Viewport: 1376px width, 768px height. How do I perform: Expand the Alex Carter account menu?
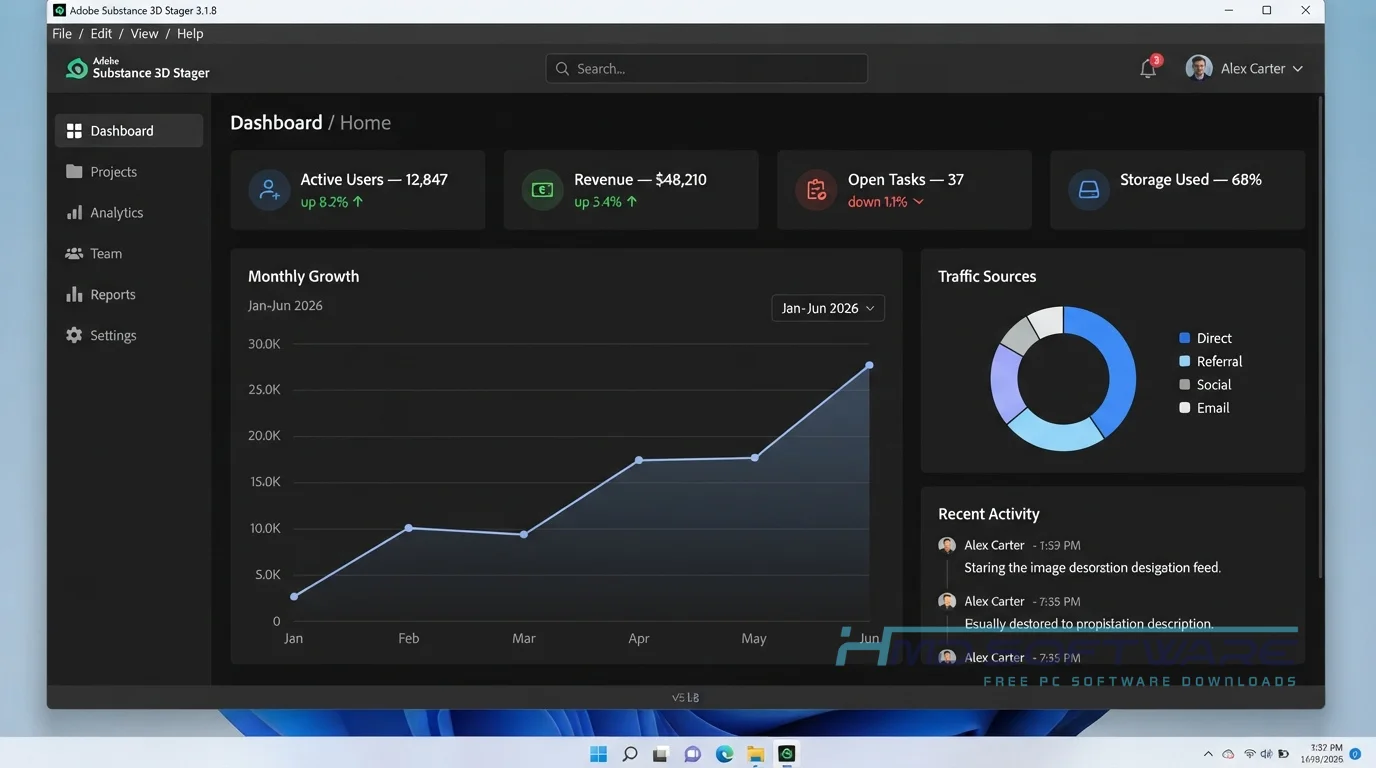1244,69
